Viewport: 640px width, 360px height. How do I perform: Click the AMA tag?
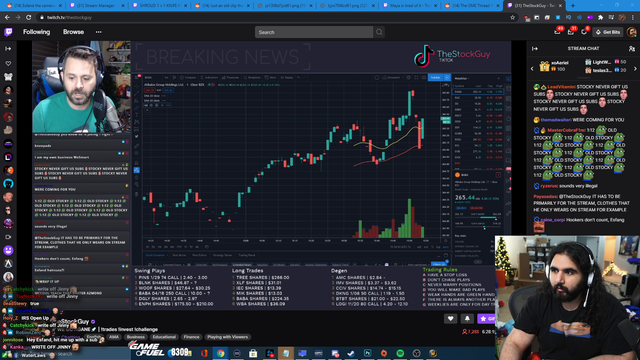coord(114,337)
